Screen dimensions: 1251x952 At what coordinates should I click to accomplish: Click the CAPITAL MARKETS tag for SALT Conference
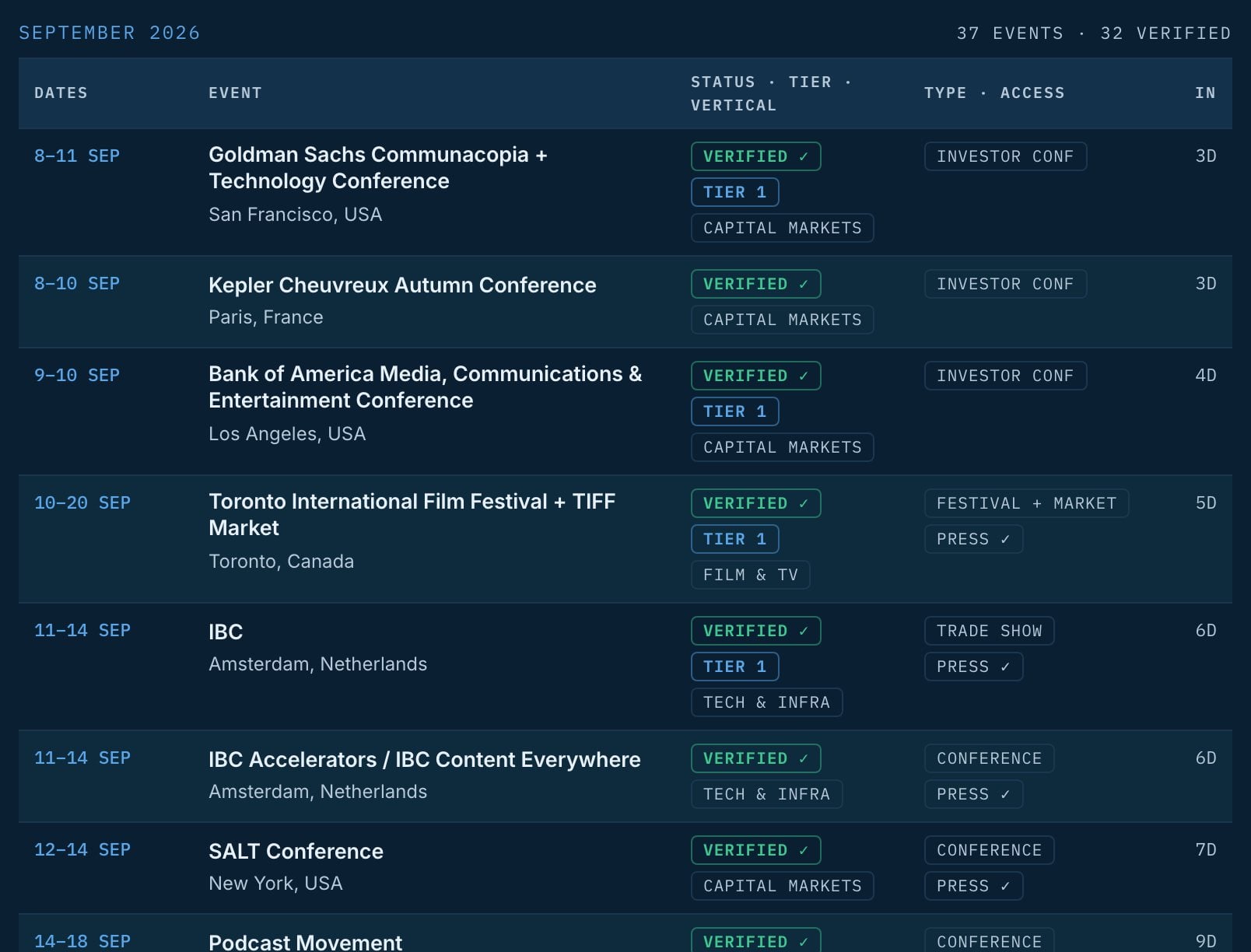tap(782, 886)
